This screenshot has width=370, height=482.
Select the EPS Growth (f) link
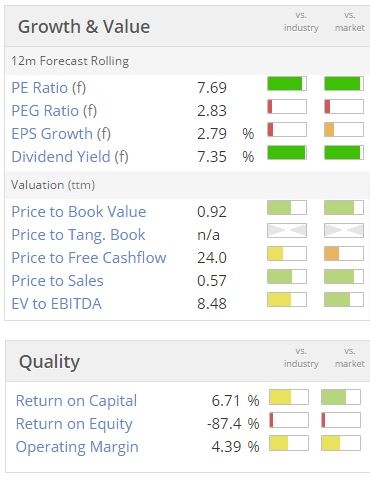click(x=61, y=134)
